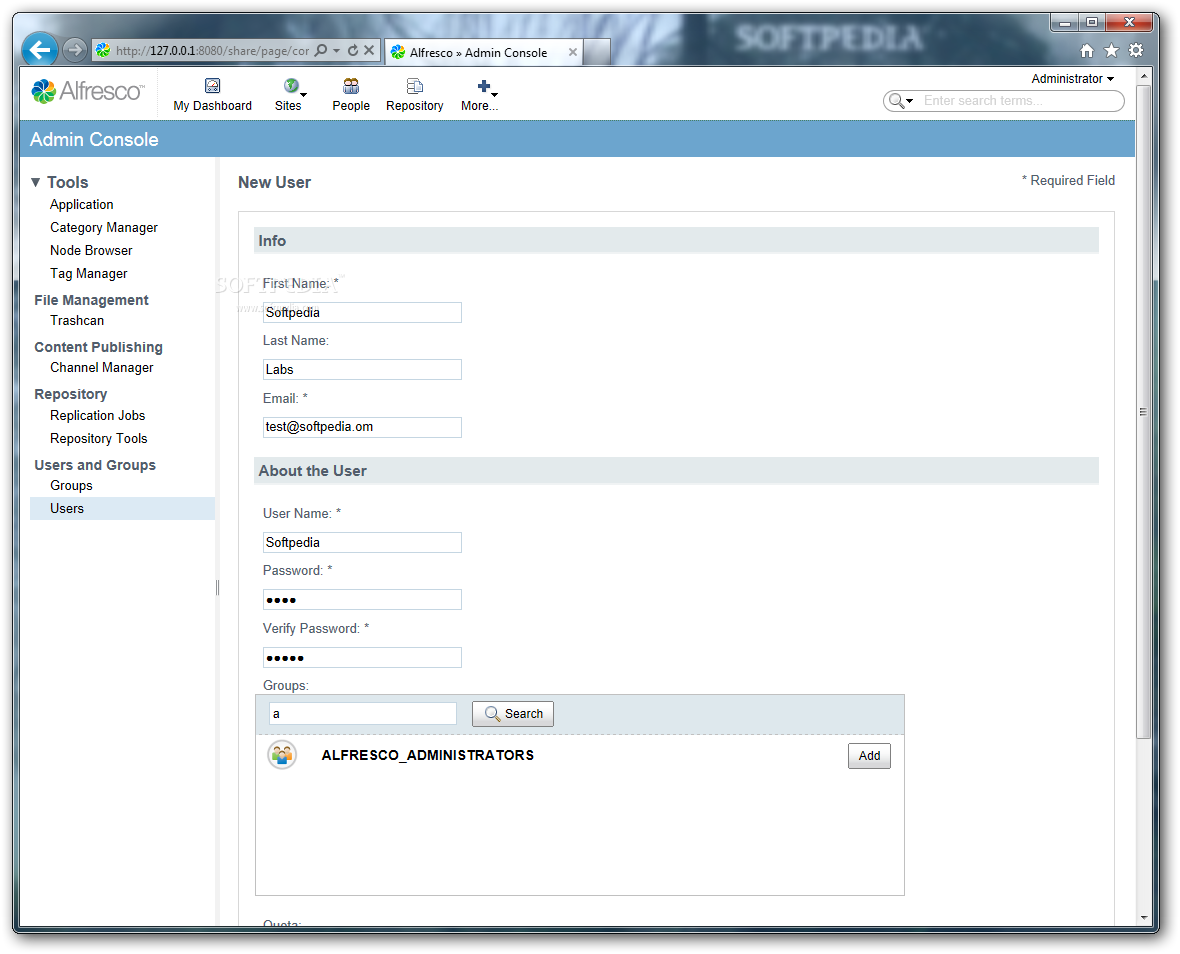Click the vertical scrollbar thumb
This screenshot has width=1180, height=954.
[x=1143, y=412]
